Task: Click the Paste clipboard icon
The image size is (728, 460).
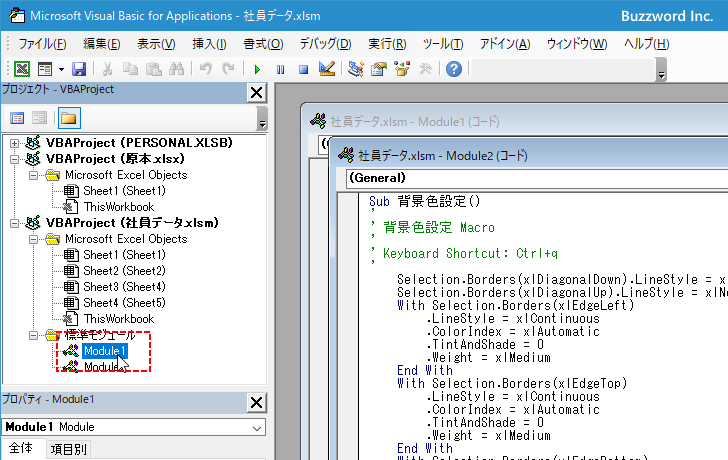Action: pyautogui.click(x=154, y=69)
